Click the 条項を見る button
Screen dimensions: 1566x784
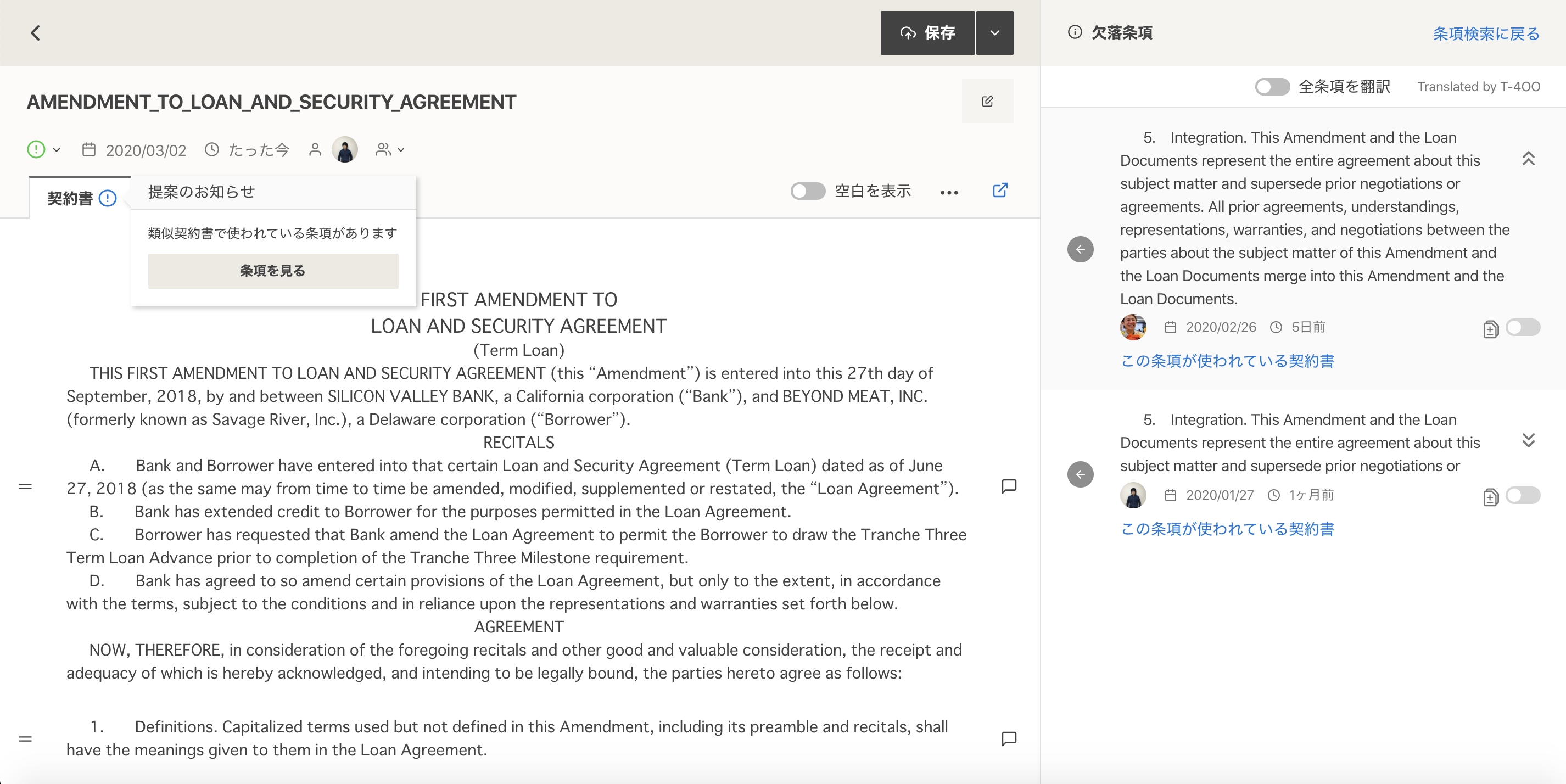[273, 271]
